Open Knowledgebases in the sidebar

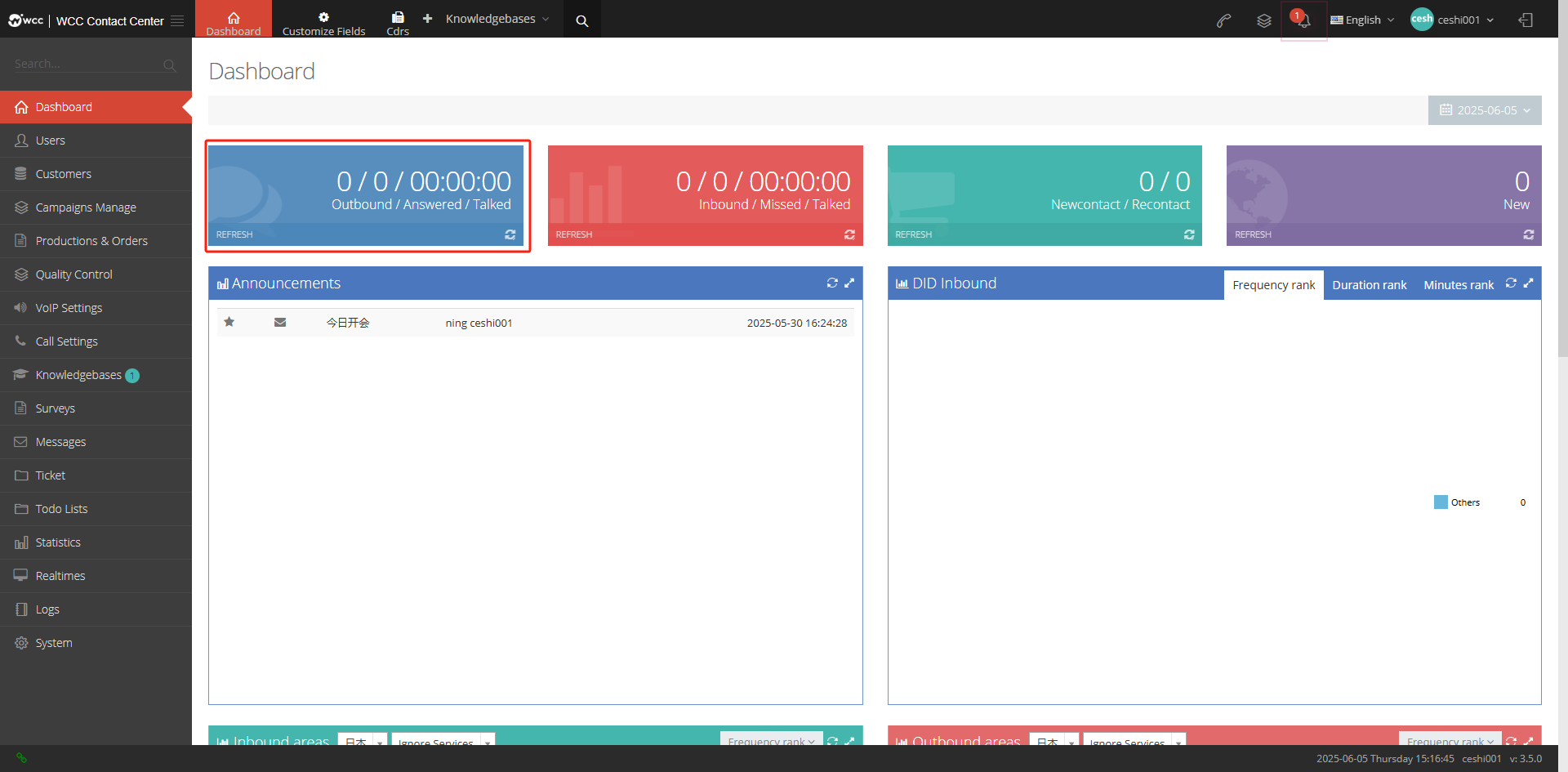[x=96, y=375]
